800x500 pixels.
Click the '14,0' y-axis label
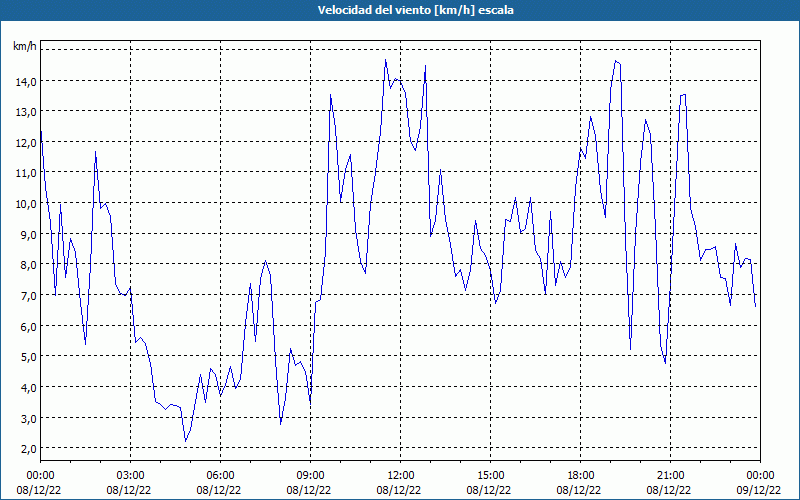[26, 82]
